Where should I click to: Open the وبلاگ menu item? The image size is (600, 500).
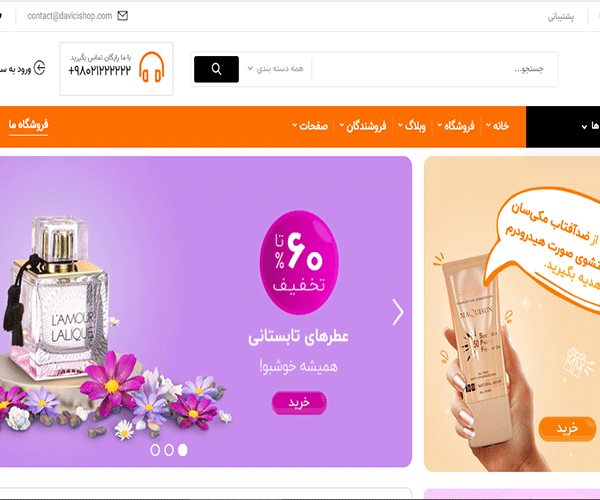[x=412, y=125]
